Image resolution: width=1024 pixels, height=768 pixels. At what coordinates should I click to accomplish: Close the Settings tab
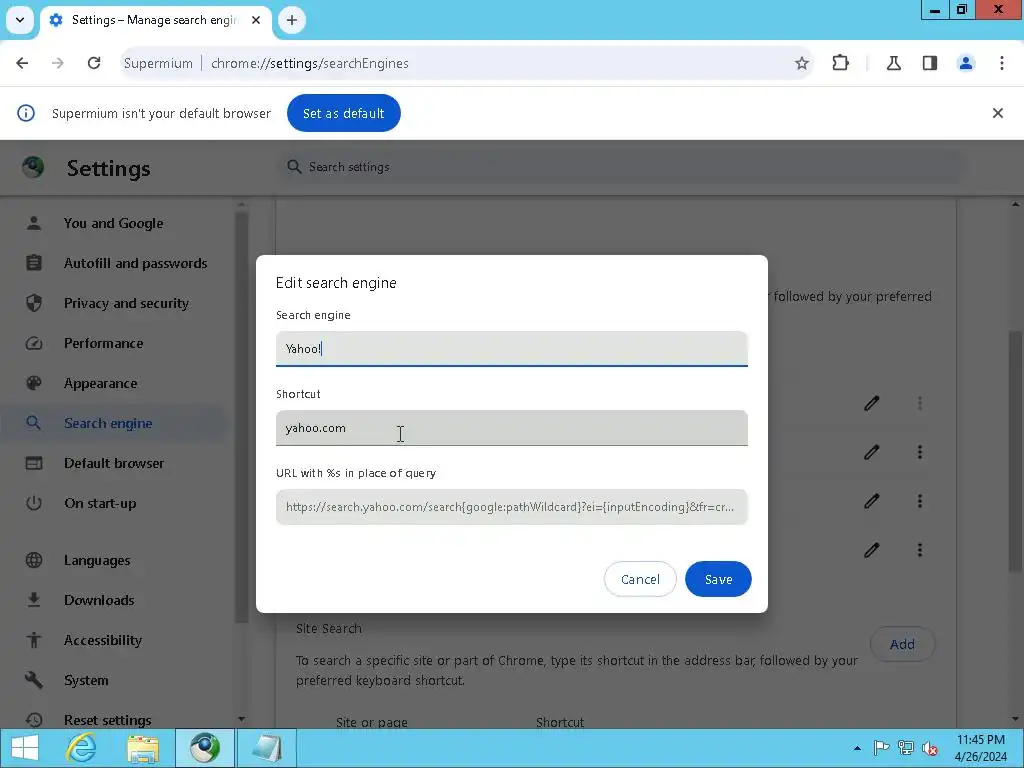click(256, 20)
